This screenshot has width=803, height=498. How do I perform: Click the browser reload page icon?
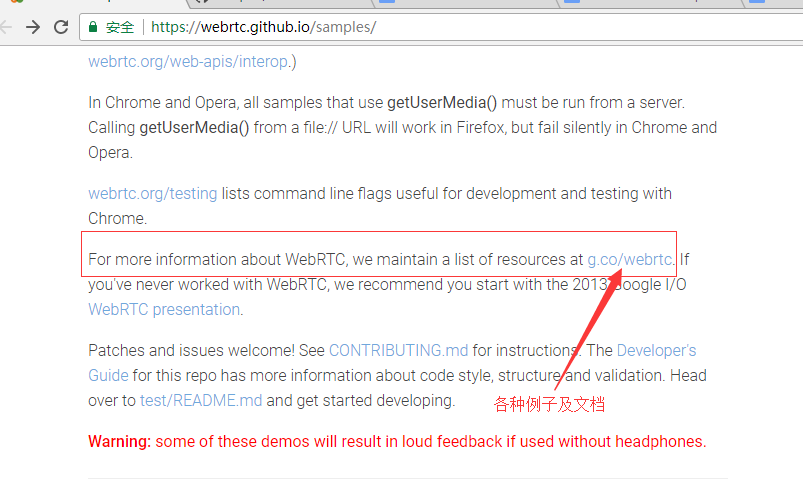(61, 27)
